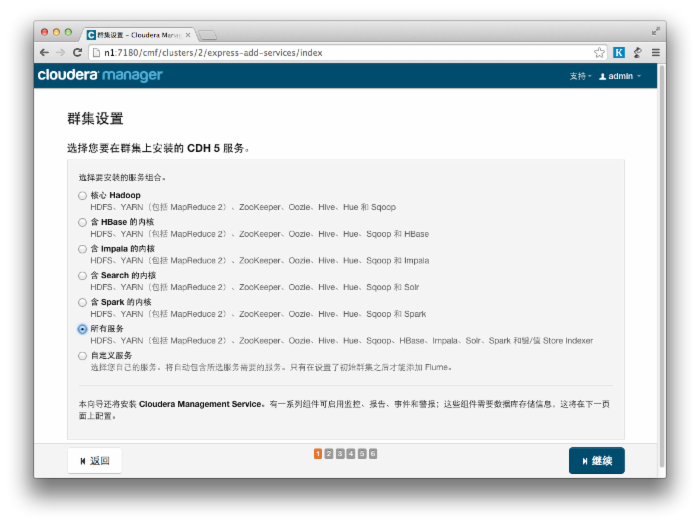Expand the admin user dropdown
Image resolution: width=700 pixels, height=525 pixels.
pos(620,76)
